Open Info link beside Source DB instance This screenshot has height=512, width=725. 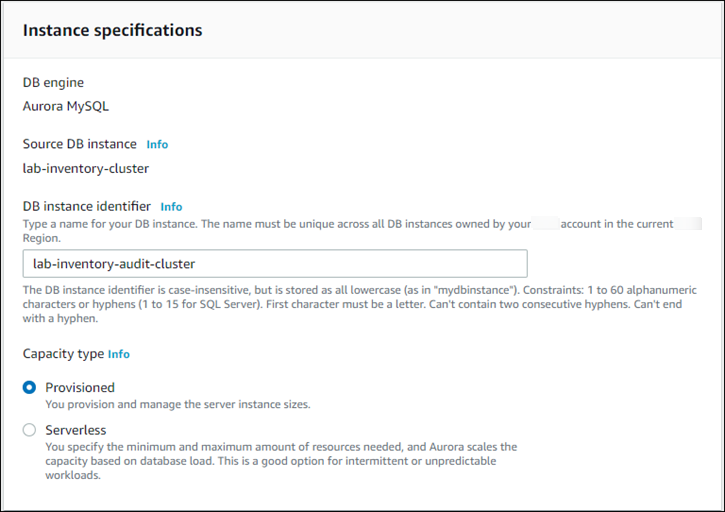point(157,144)
